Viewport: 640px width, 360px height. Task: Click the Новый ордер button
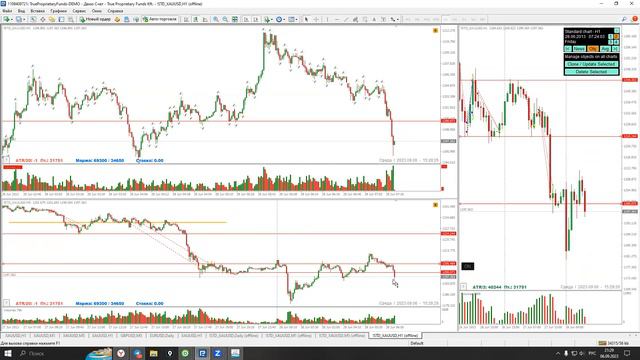click(95, 19)
